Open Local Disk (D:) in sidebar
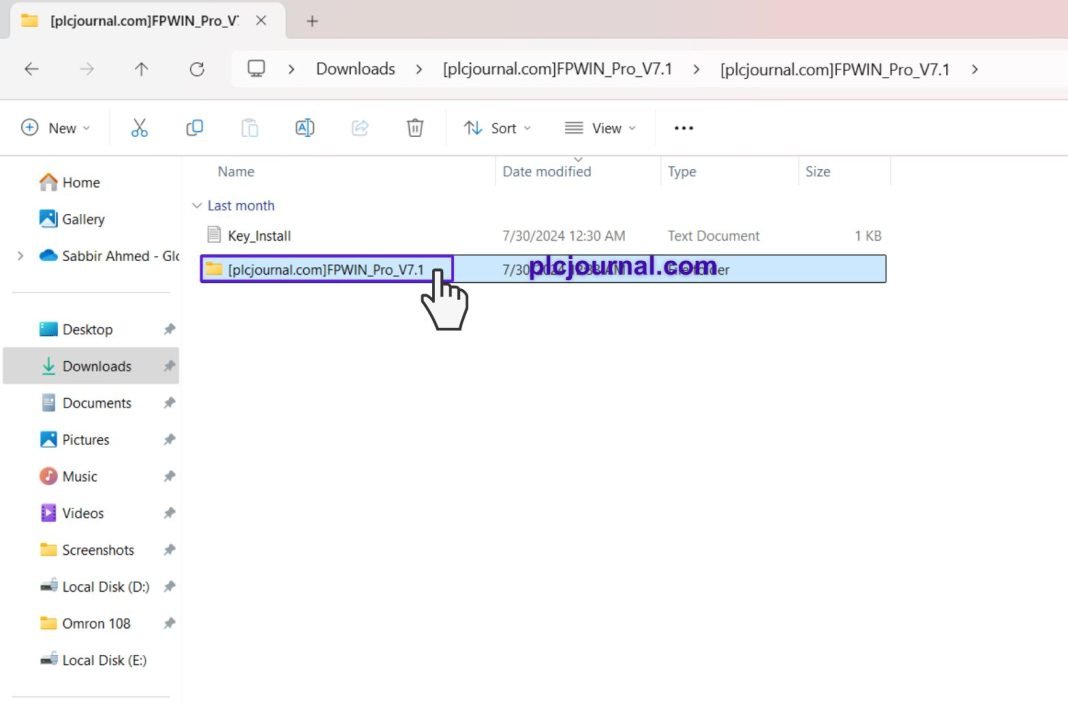 pos(94,587)
